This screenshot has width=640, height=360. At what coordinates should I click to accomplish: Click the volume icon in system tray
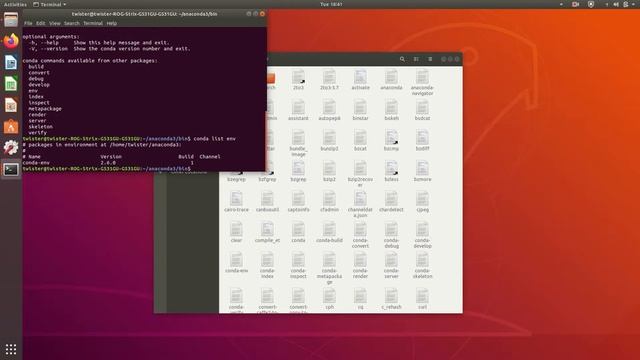tap(616, 4)
